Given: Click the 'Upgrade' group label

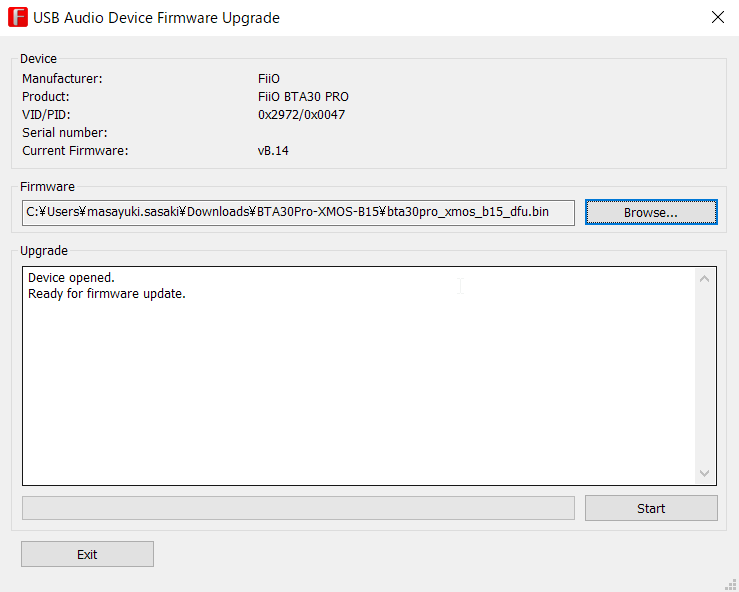Looking at the screenshot, I should click(44, 251).
